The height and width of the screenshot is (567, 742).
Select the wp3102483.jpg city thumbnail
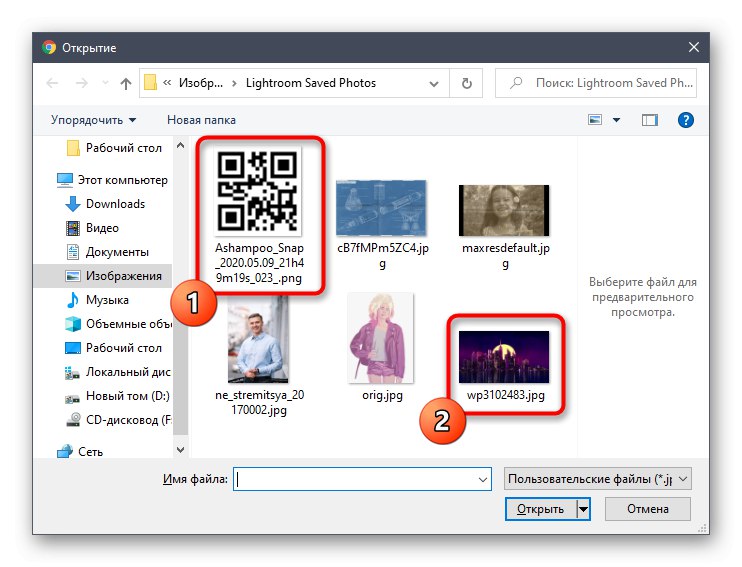(504, 357)
